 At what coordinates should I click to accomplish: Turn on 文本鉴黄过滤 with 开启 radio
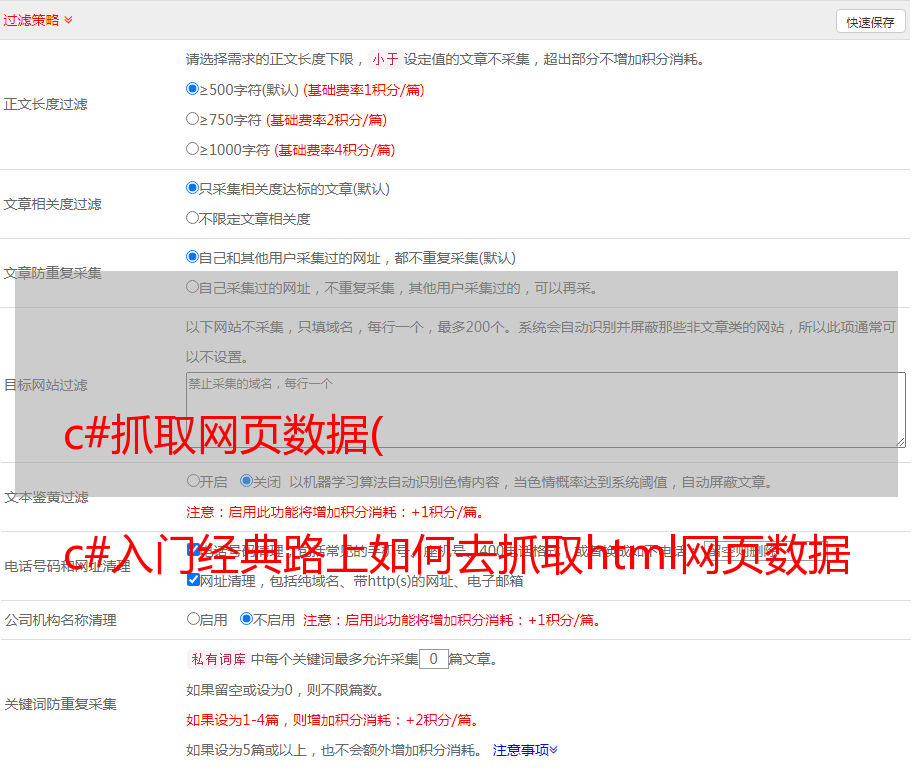(193, 481)
